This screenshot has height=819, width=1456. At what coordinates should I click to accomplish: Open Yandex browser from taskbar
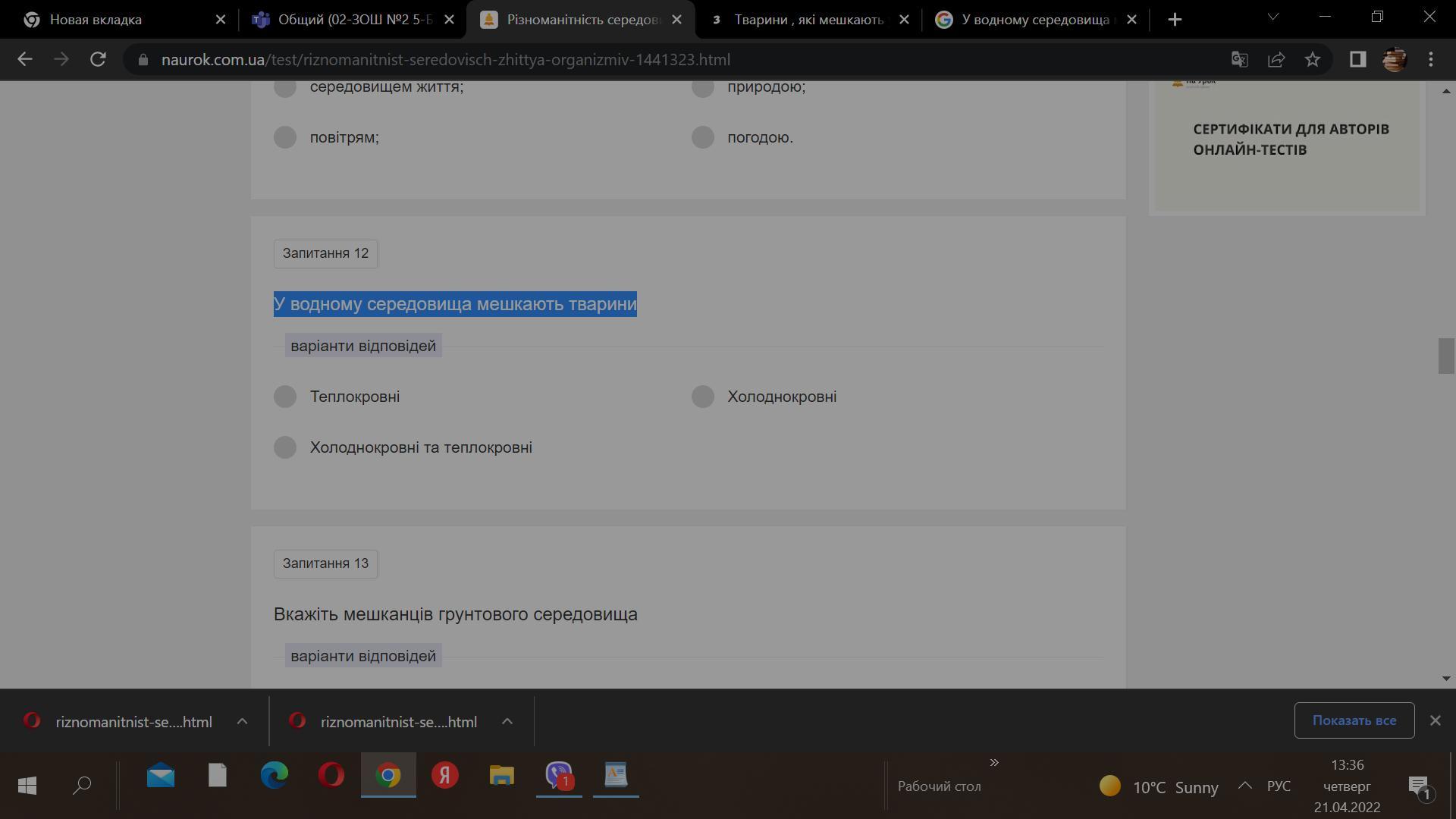pyautogui.click(x=445, y=775)
